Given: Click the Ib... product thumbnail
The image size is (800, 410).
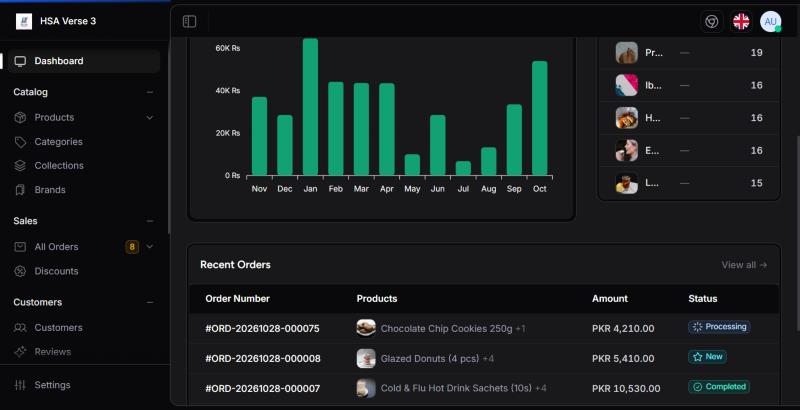Looking at the screenshot, I should (627, 85).
